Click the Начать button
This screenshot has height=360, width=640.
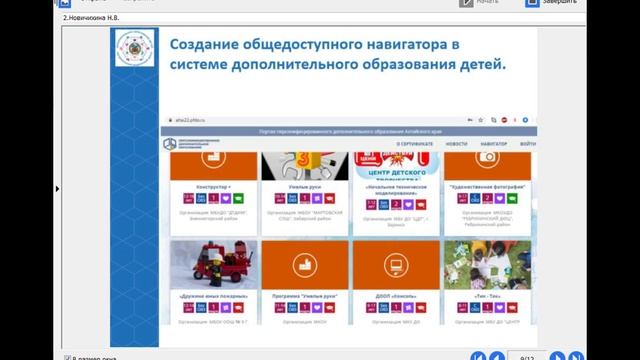pos(479,2)
